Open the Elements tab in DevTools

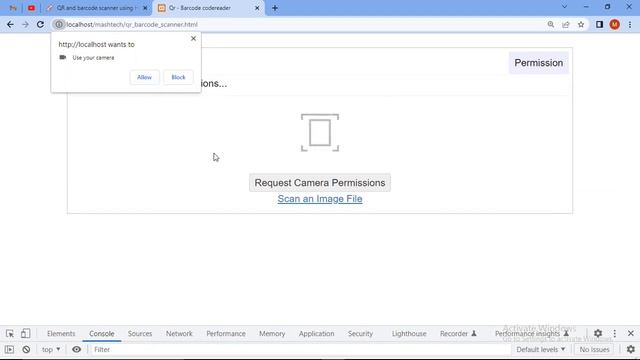61,333
